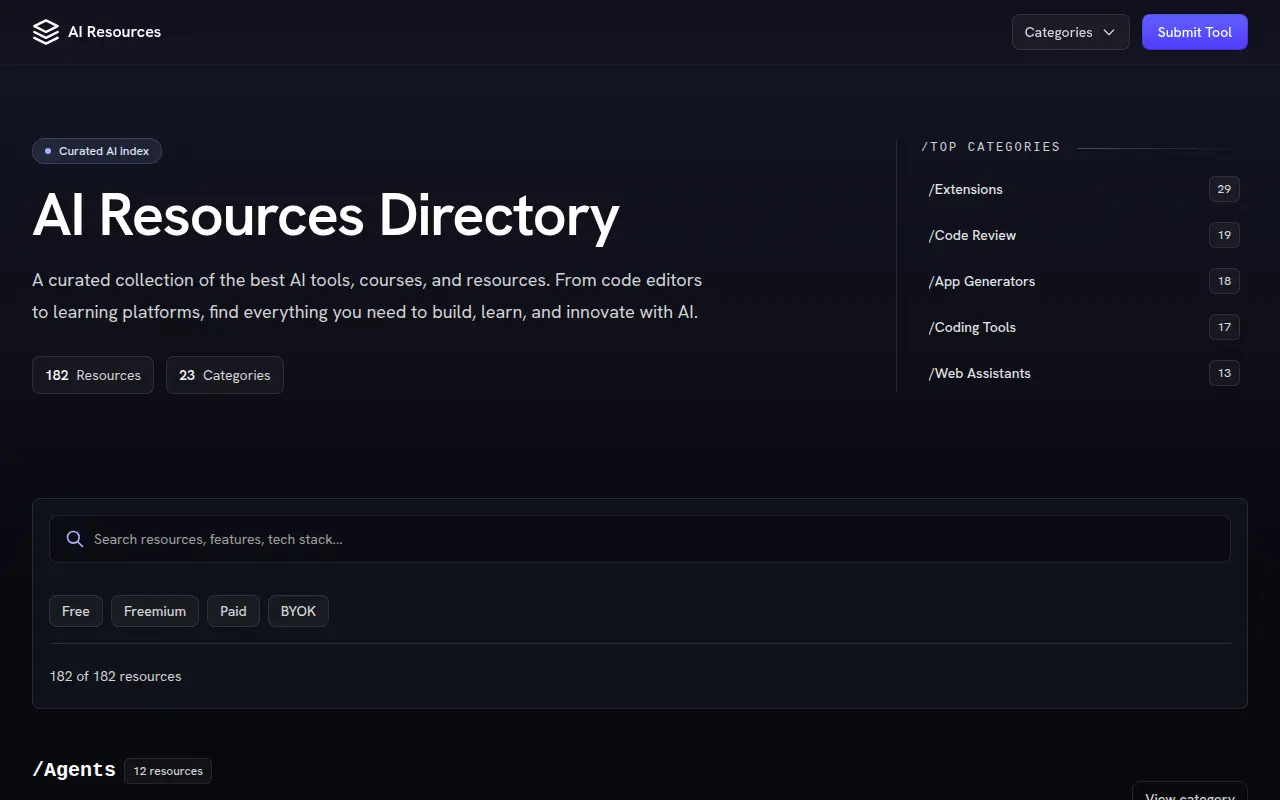Open the Categories dropdown
This screenshot has width=1280, height=800.
pyautogui.click(x=1070, y=32)
